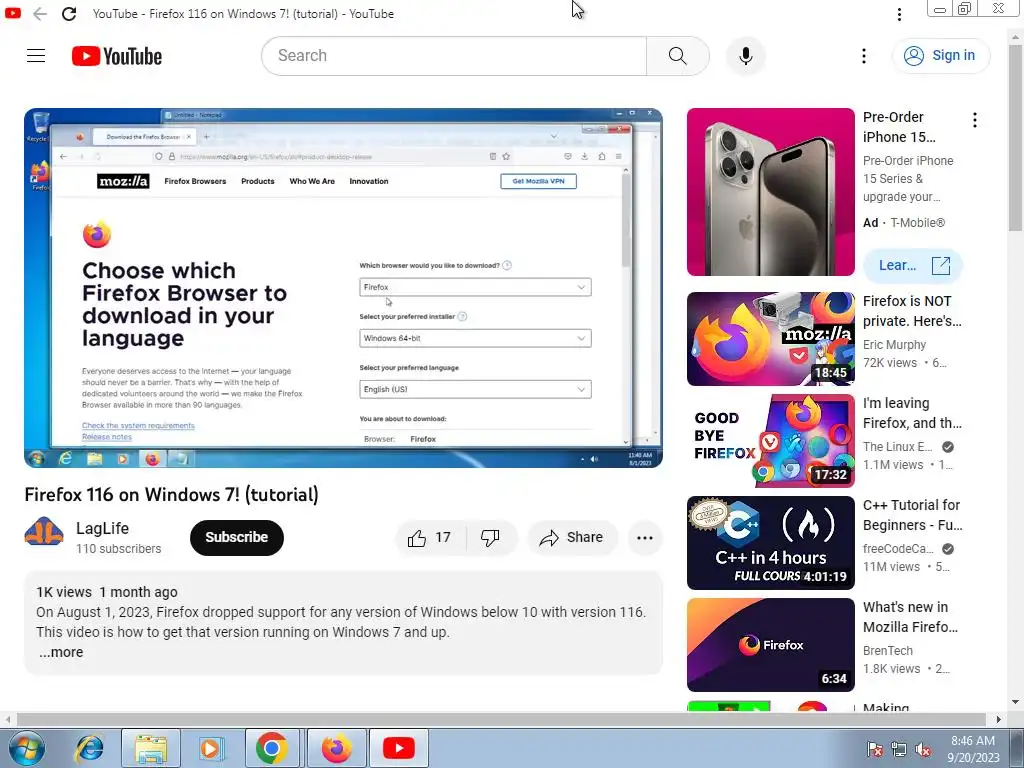Open 'What's new in Mozilla Firefox' thumbnail

pyautogui.click(x=771, y=645)
